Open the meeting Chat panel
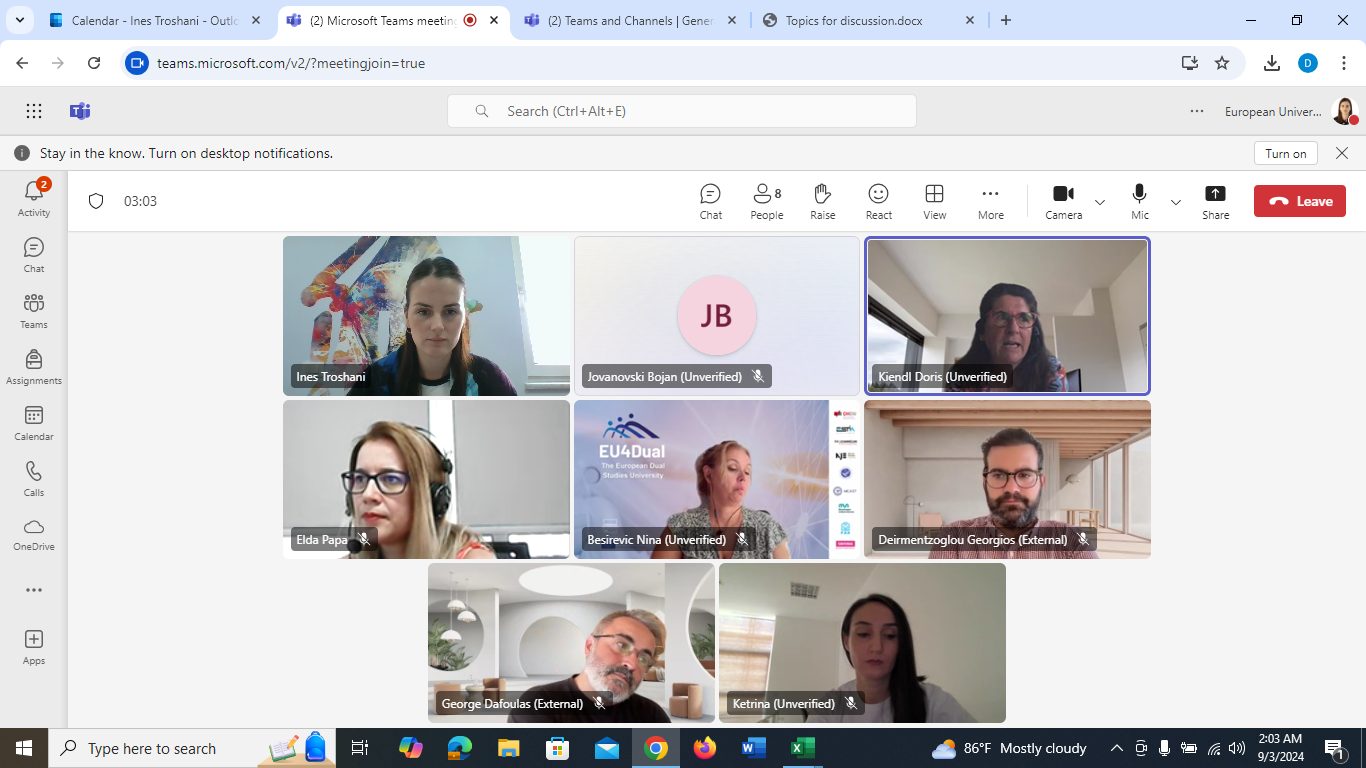 [x=710, y=201]
